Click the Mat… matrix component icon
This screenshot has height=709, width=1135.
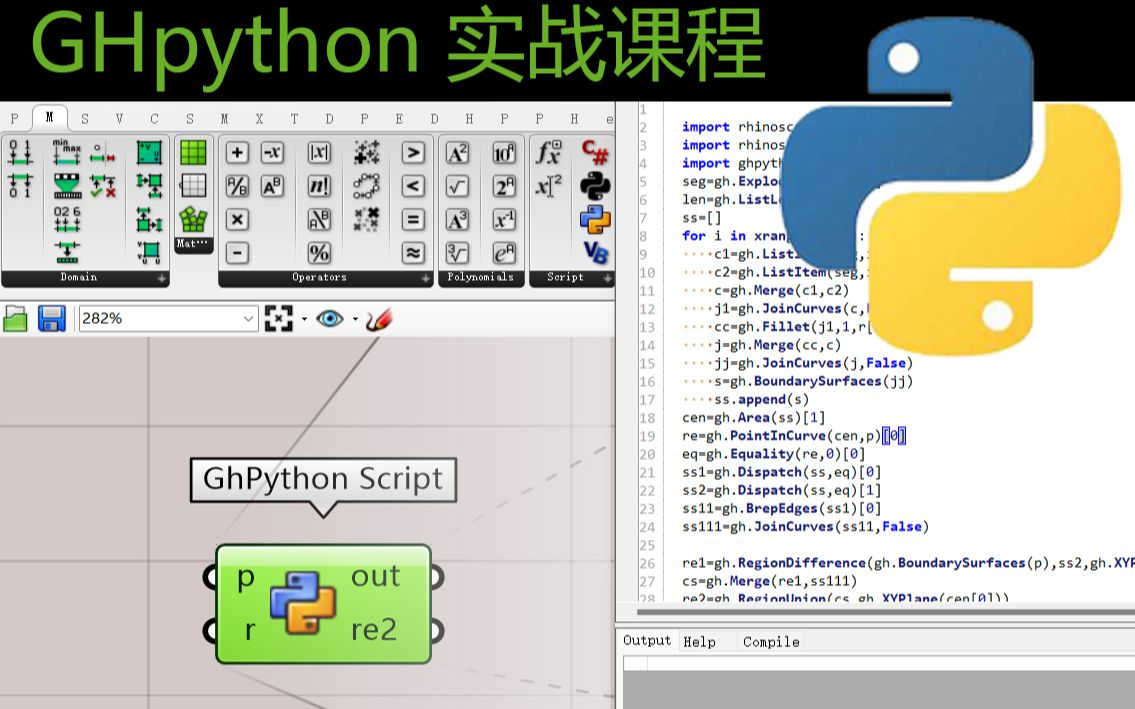(192, 243)
